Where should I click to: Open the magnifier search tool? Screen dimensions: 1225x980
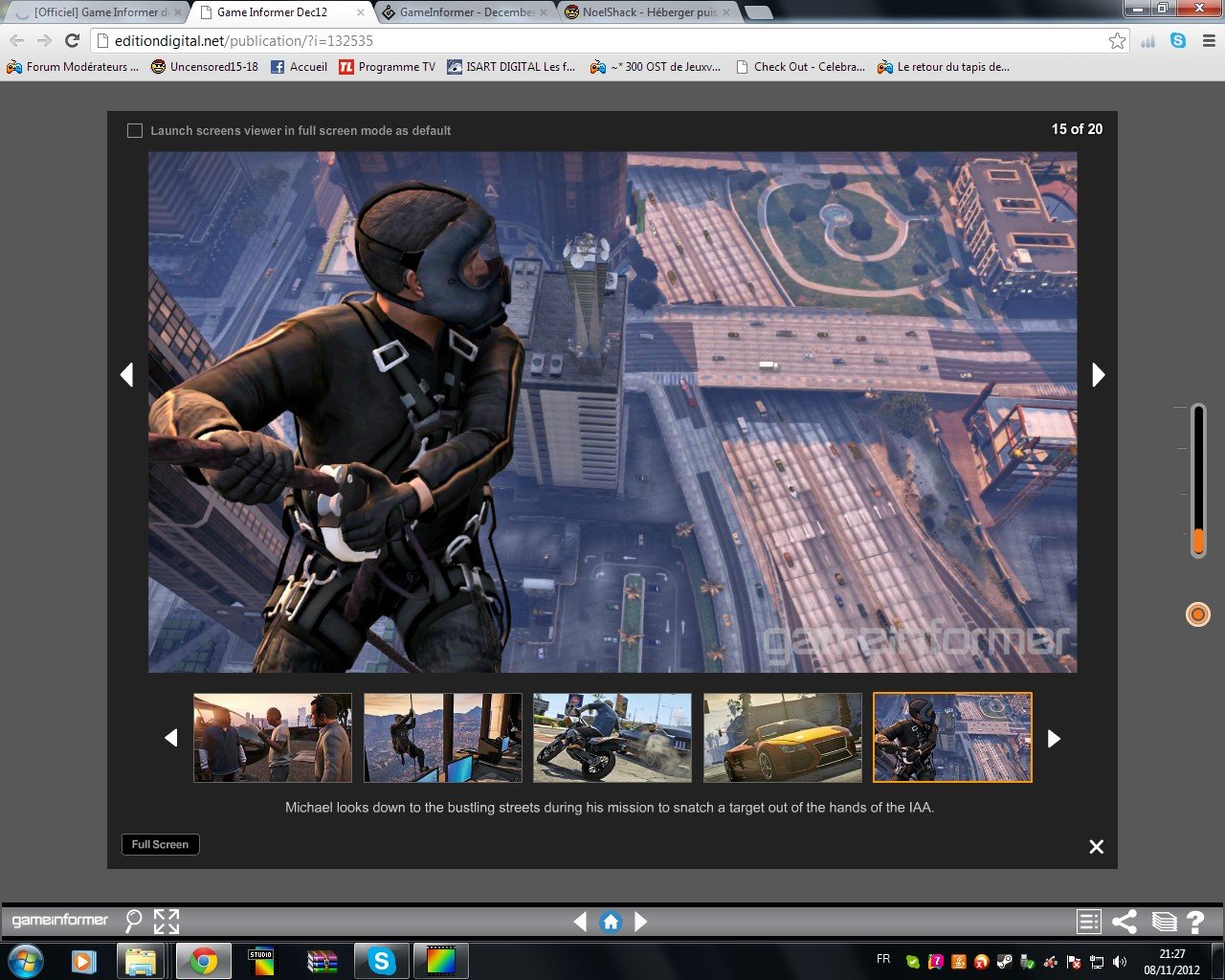[x=134, y=921]
